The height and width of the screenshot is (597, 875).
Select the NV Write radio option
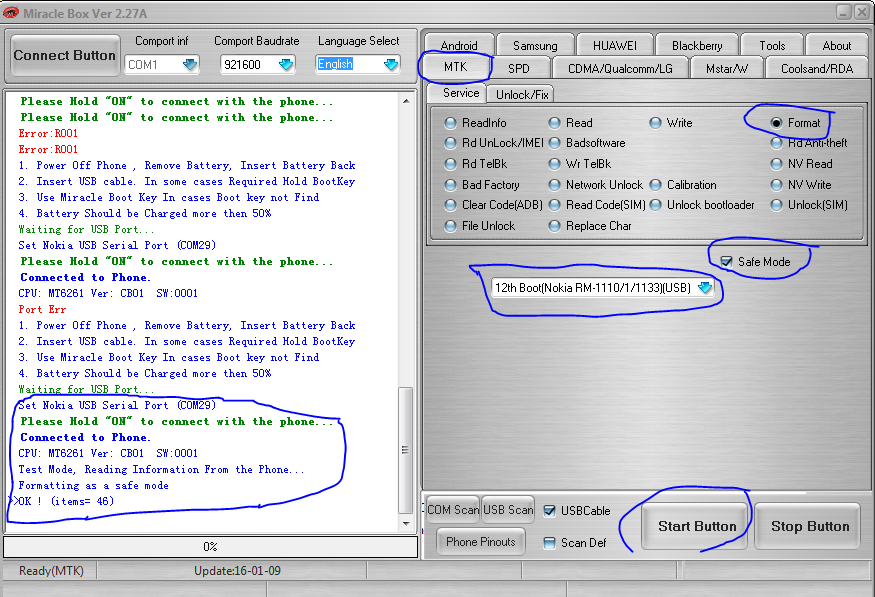click(x=776, y=185)
